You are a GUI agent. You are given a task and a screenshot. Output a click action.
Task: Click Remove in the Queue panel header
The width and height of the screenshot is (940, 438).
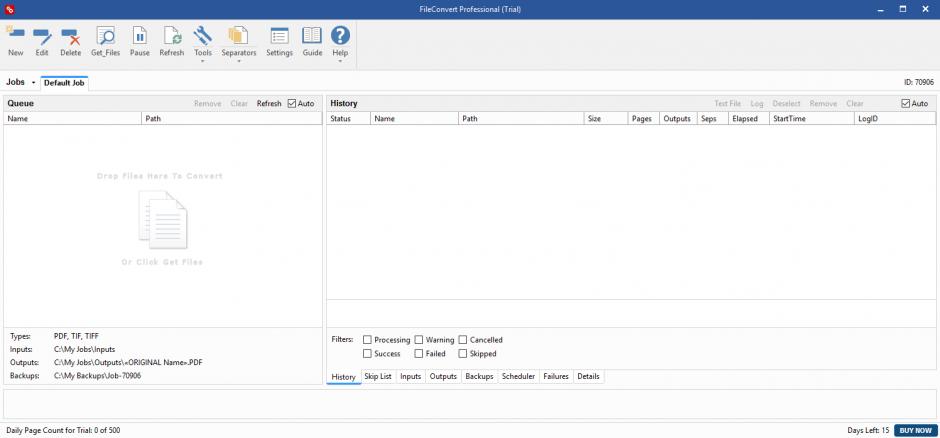[207, 104]
